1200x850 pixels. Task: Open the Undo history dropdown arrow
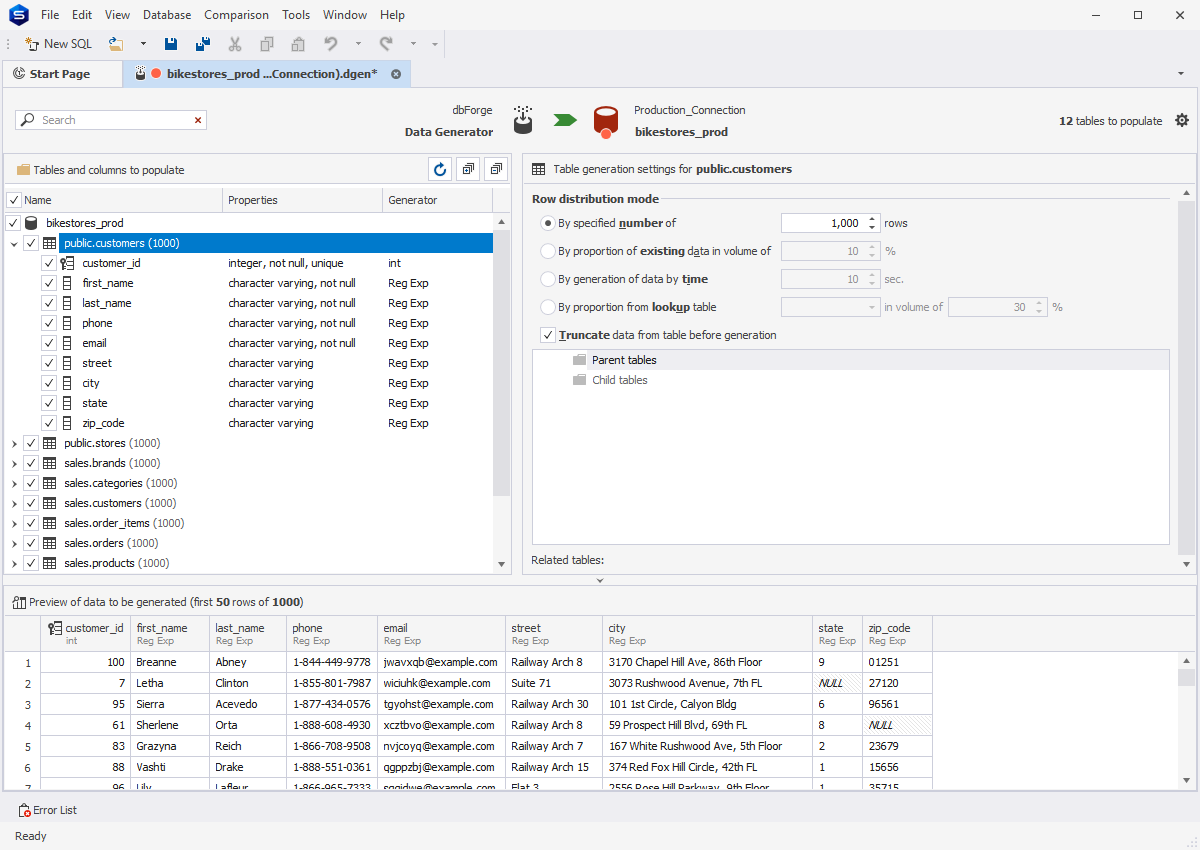coord(358,44)
